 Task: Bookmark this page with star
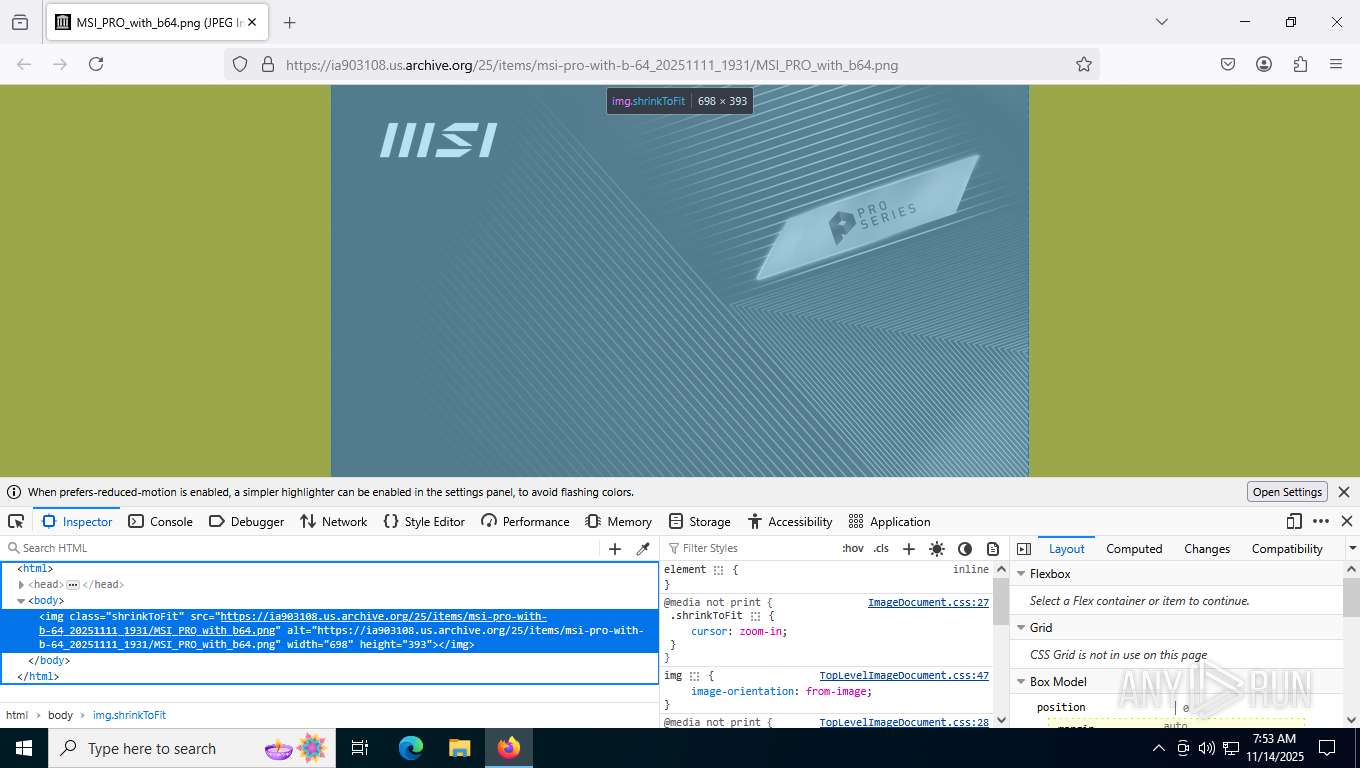1084,64
